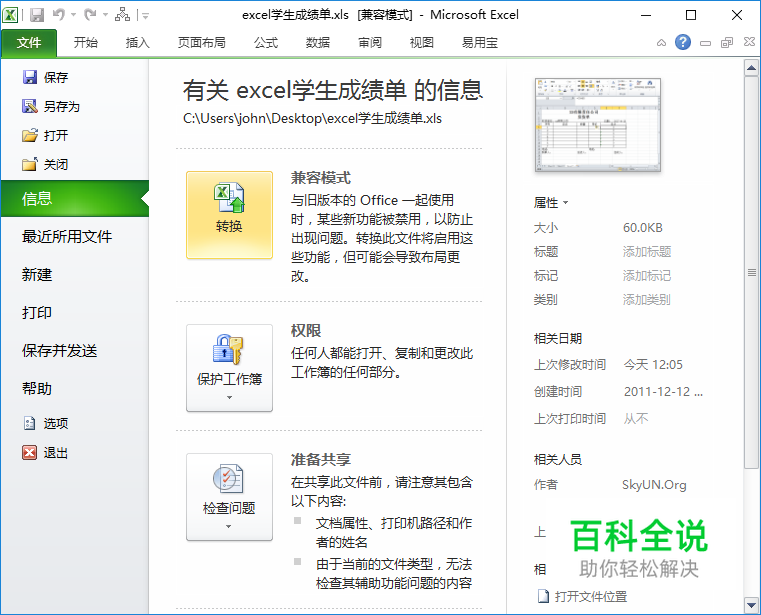This screenshot has width=761, height=615.
Task: Open 选项 in the backstage menu
Action: coord(46,423)
